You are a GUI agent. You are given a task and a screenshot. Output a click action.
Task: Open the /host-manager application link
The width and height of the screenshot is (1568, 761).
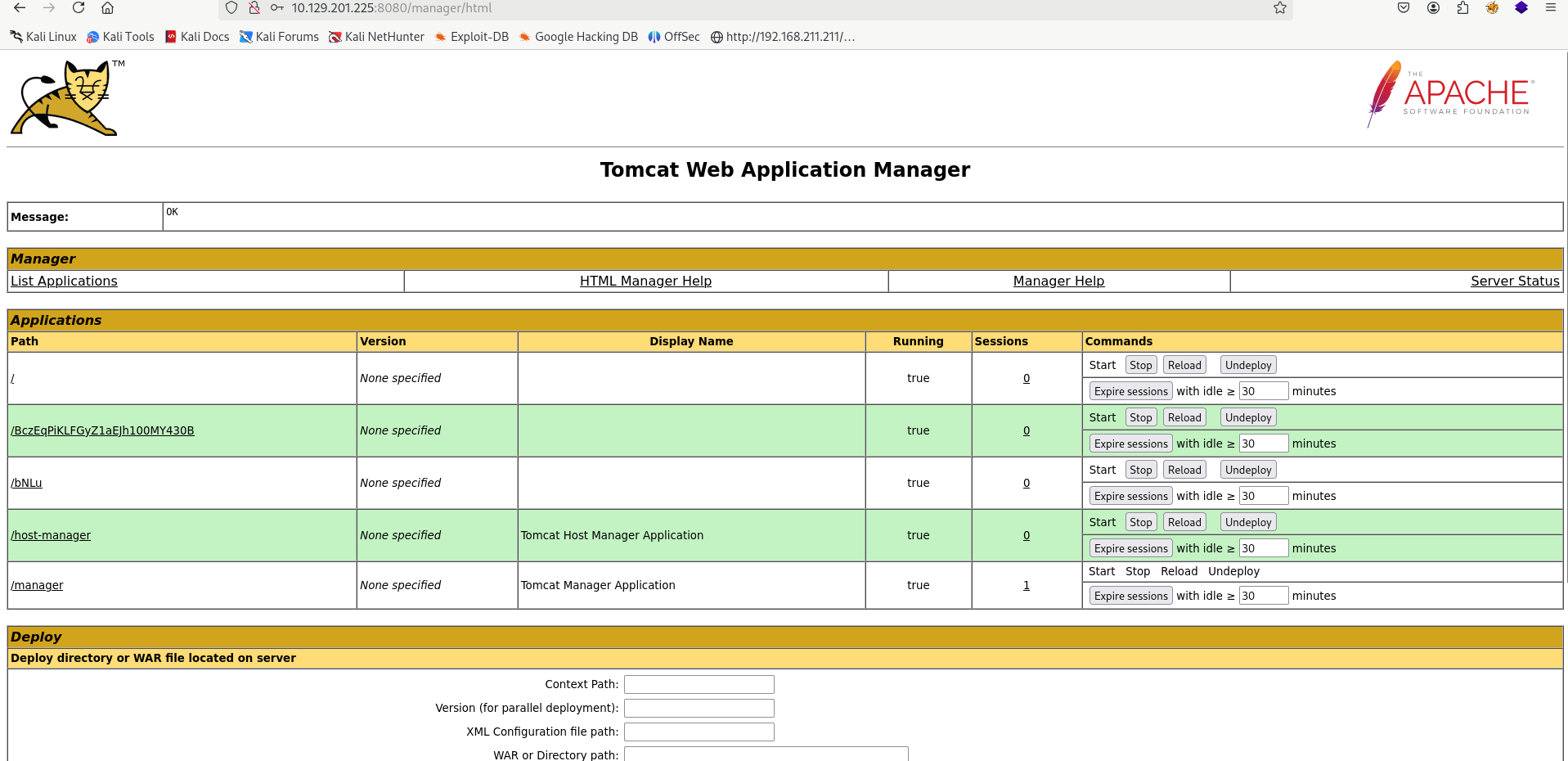51,535
